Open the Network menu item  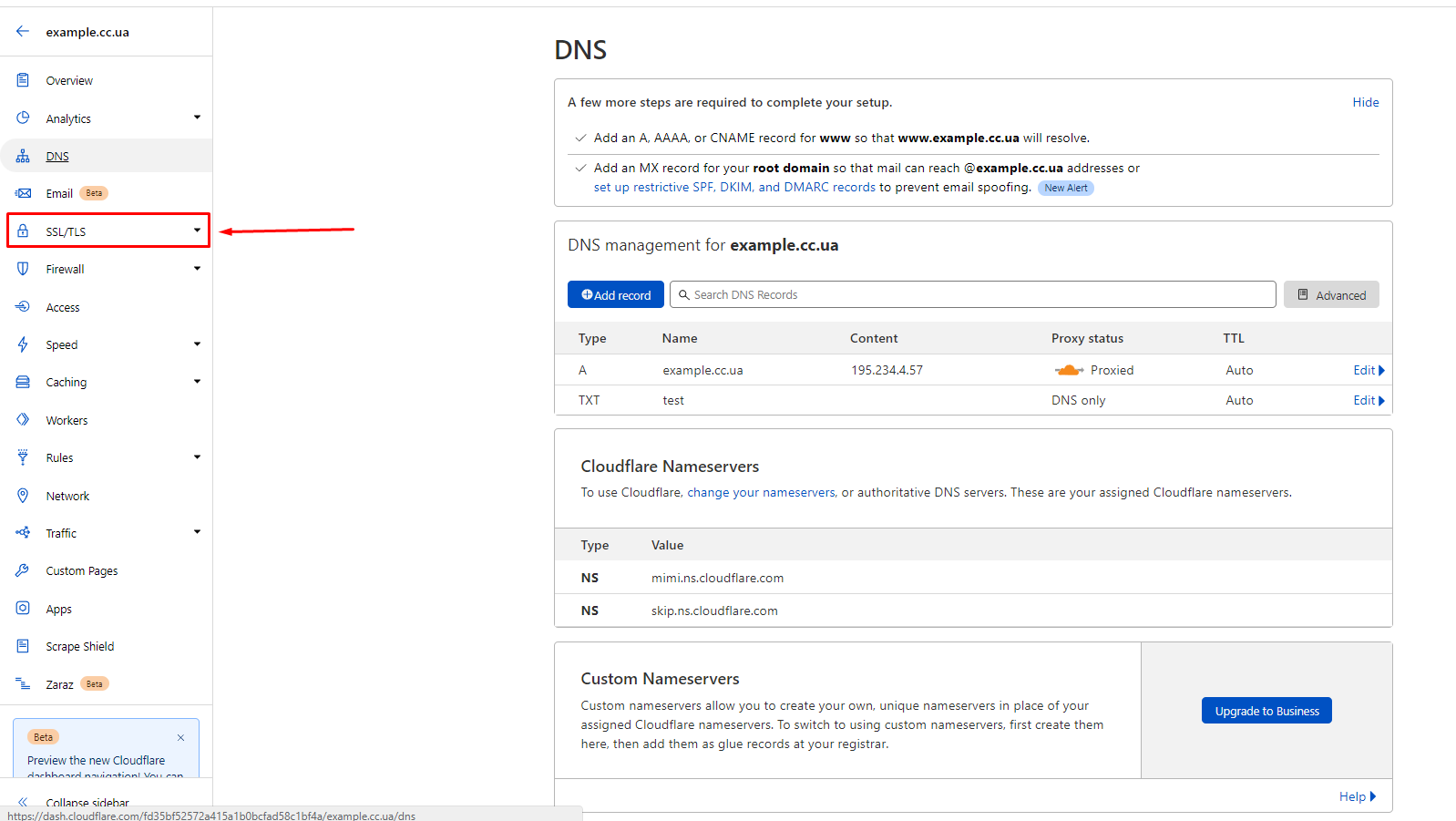(x=67, y=496)
